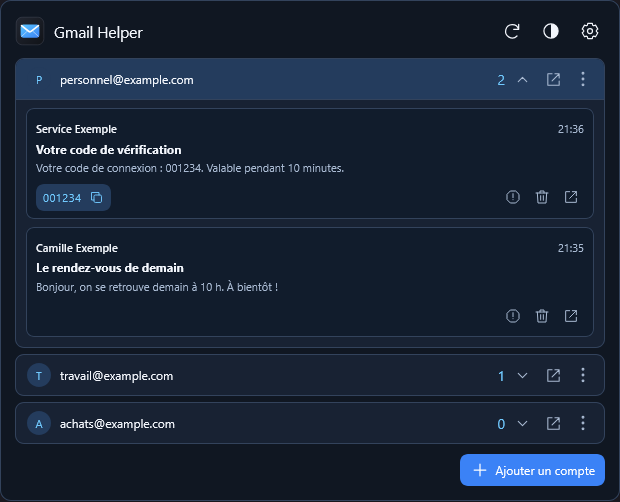
Task: Report Le rendez-vous de demain as spam
Action: [513, 316]
